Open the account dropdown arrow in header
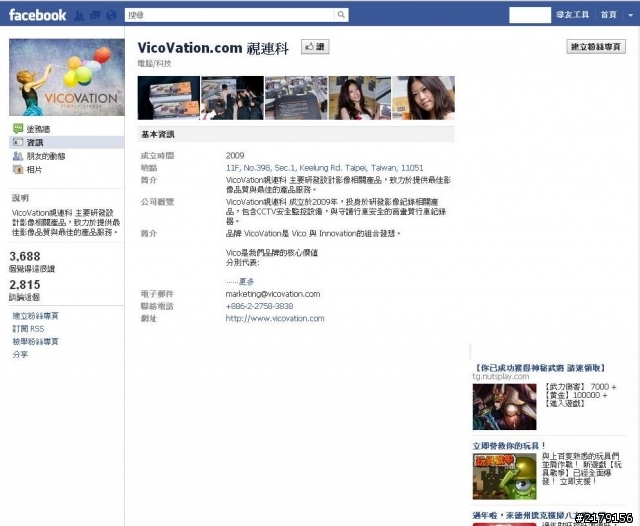The image size is (640, 526). pyautogui.click(x=630, y=15)
